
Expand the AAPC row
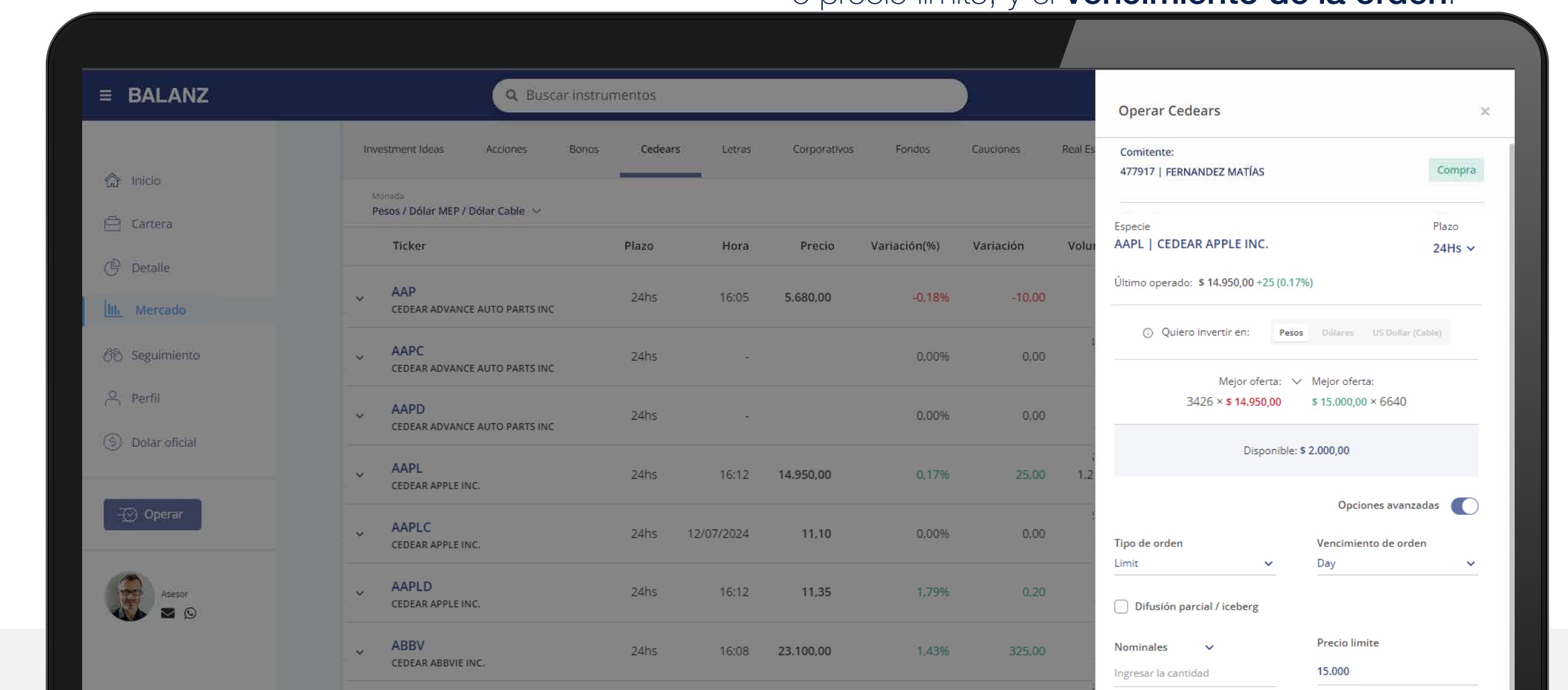coord(359,358)
